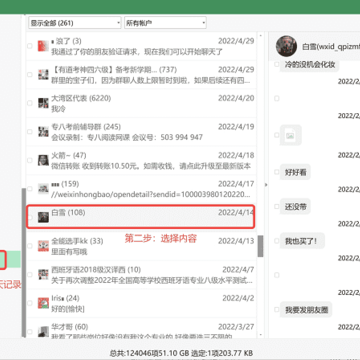Click avatar of Iris (24) contact
Viewport: 360px width, 360px height.
pyautogui.click(x=43, y=303)
